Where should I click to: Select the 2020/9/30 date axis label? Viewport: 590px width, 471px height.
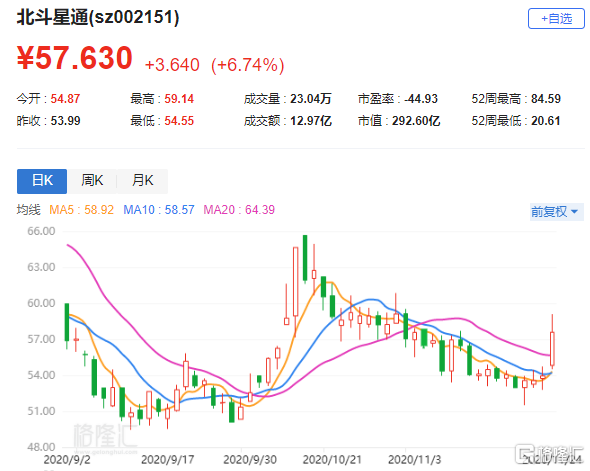coord(250,459)
